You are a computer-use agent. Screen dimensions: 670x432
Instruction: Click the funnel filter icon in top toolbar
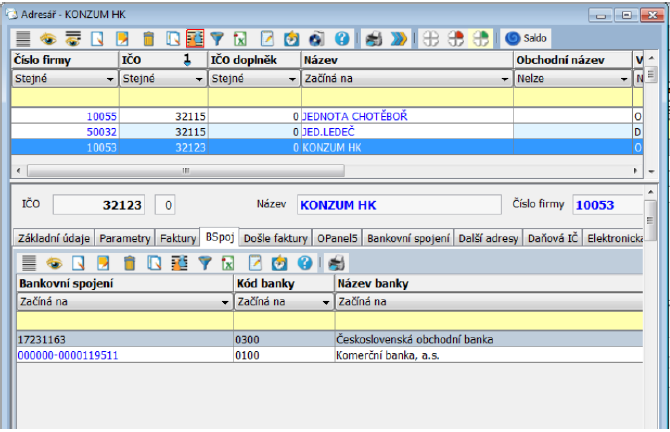point(217,39)
